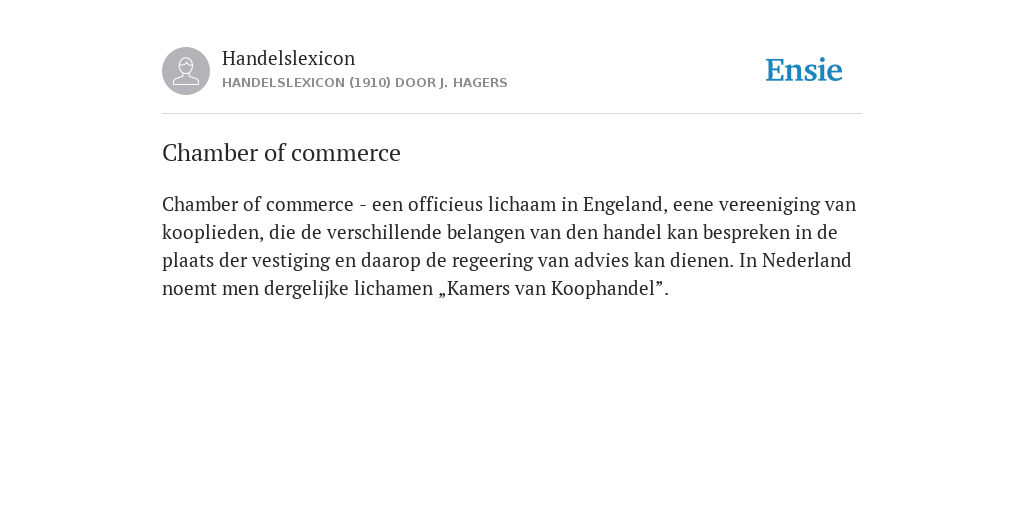Open the Handelslexicon author name

click(x=289, y=58)
